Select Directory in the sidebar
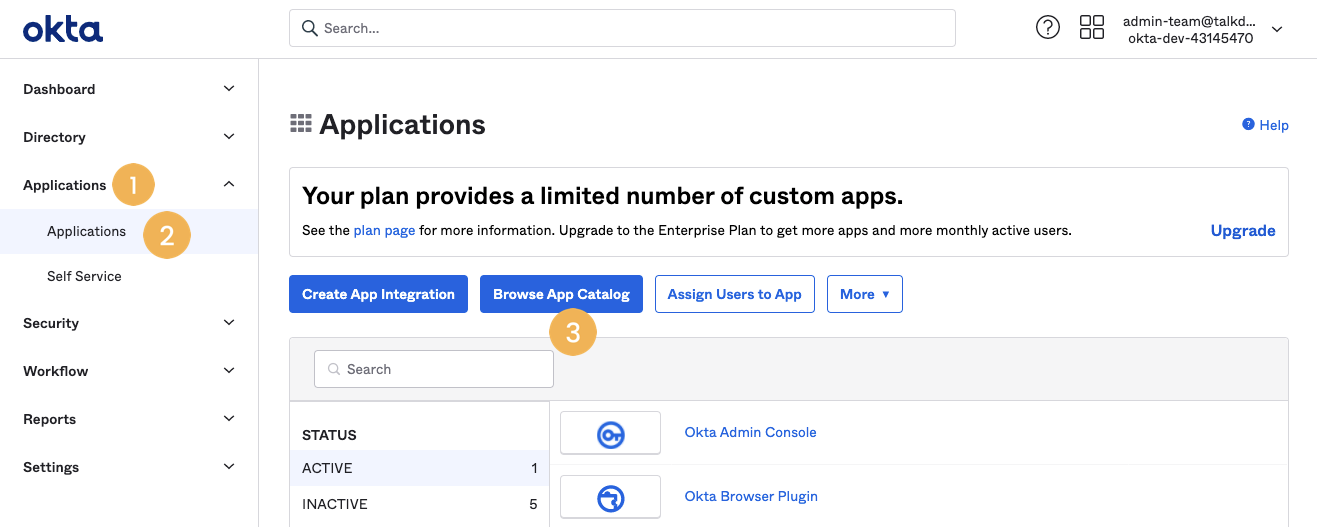The width and height of the screenshot is (1317, 527). (54, 137)
